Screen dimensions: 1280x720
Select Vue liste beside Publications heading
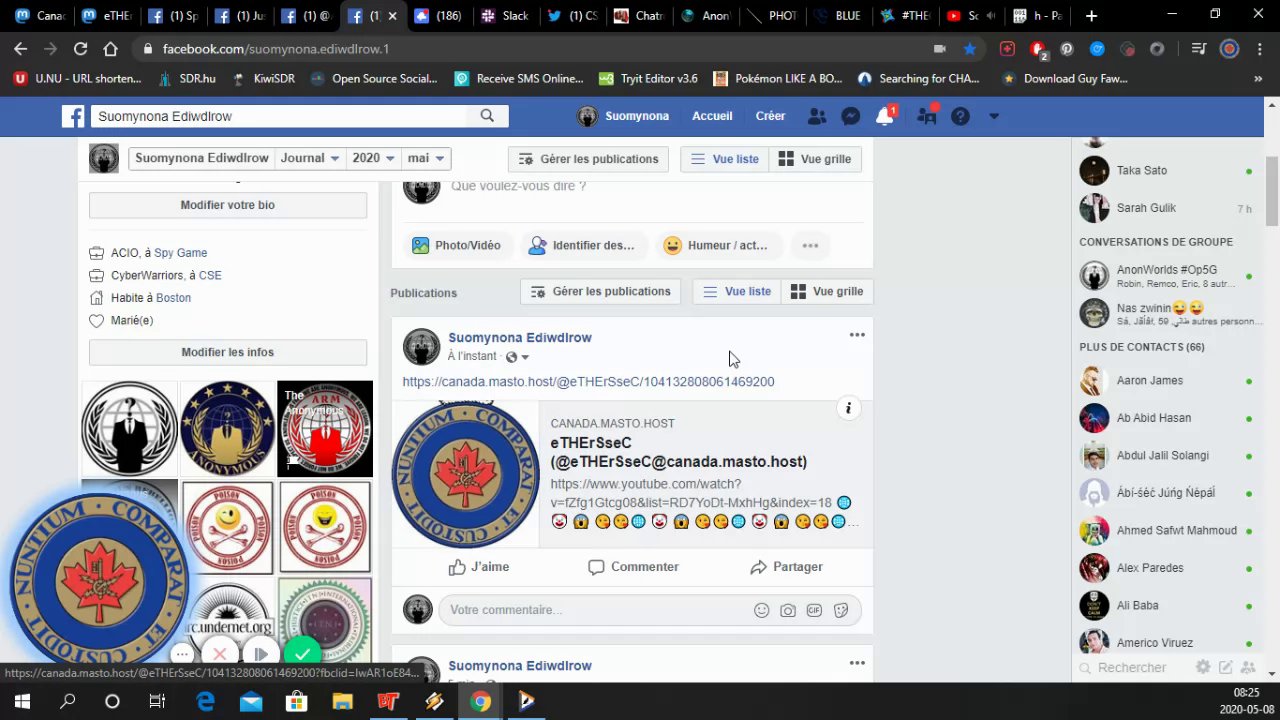pos(737,291)
